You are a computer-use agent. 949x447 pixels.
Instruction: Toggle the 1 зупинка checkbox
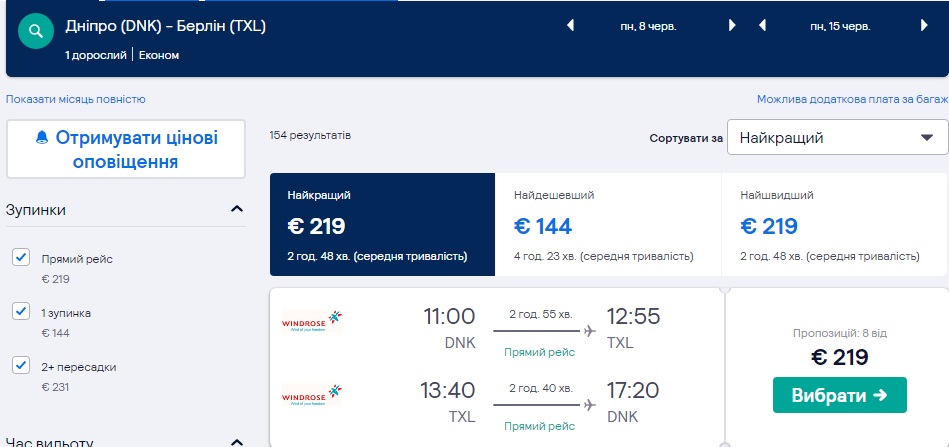(21, 312)
